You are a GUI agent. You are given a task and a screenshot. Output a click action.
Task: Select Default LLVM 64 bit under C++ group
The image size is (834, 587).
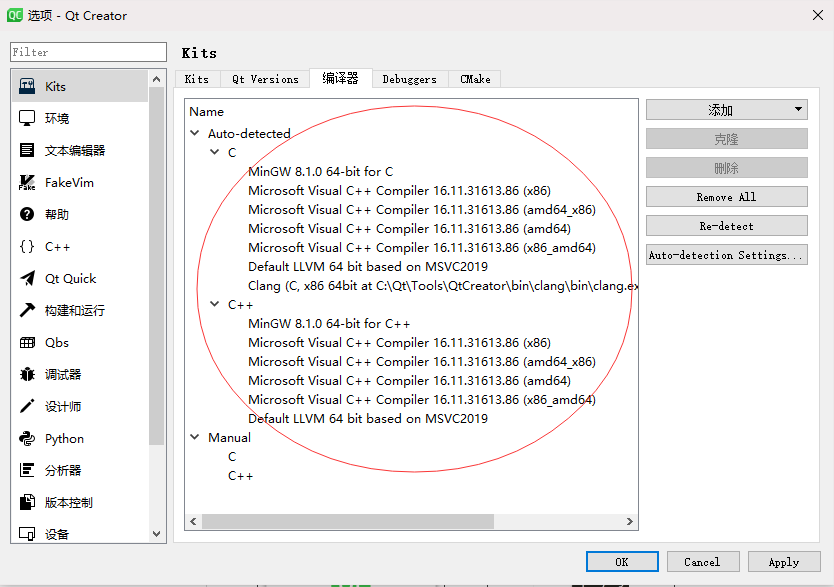coord(368,418)
